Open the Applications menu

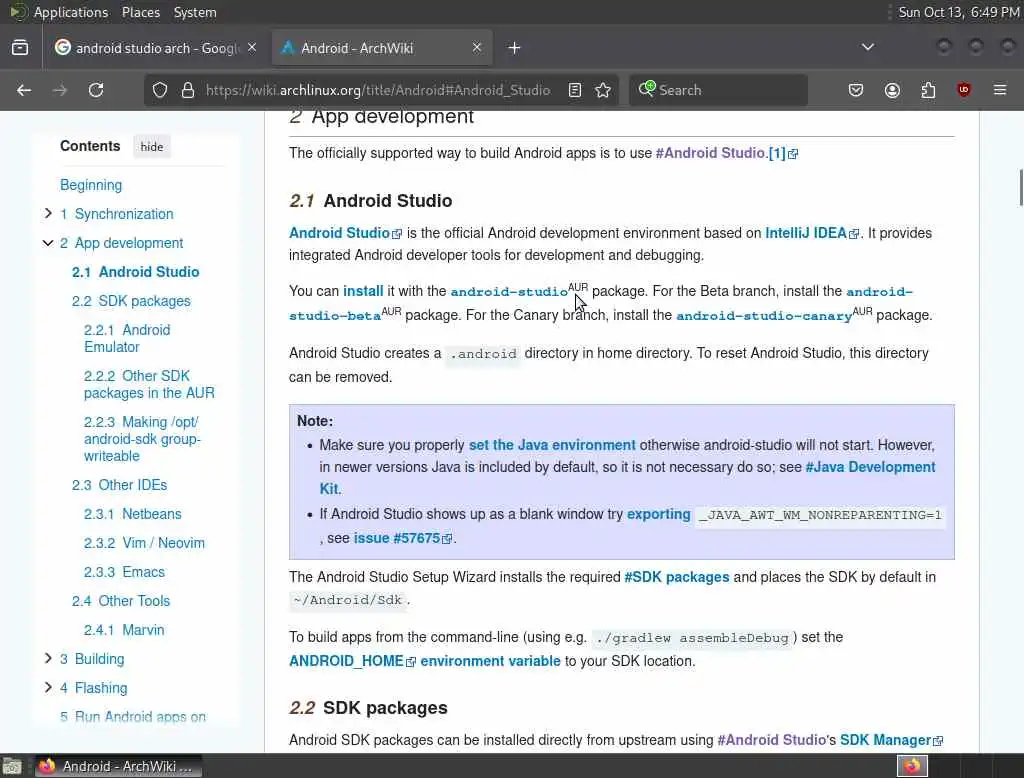(71, 12)
